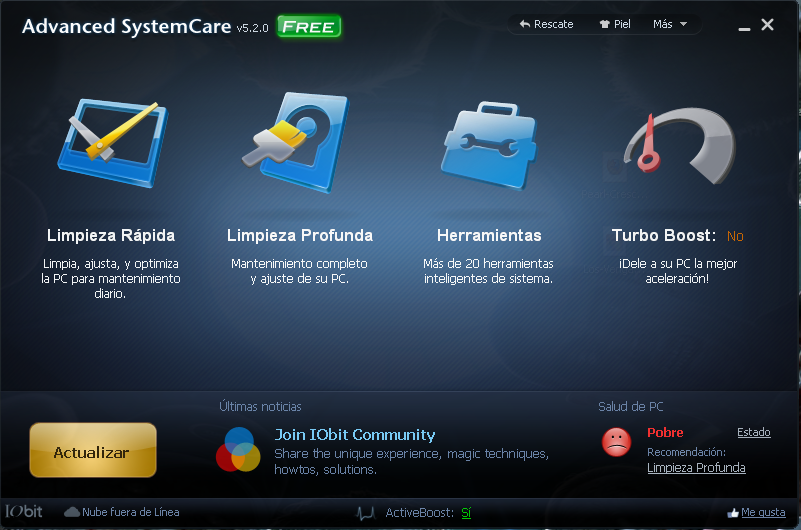This screenshot has height=530, width=801.
Task: Open the Herramientas toolbox icon
Action: [489, 146]
